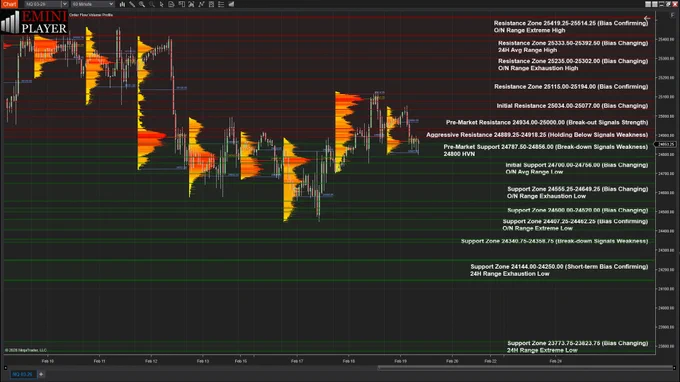Click the Feb 17 date on time axis

point(297,361)
